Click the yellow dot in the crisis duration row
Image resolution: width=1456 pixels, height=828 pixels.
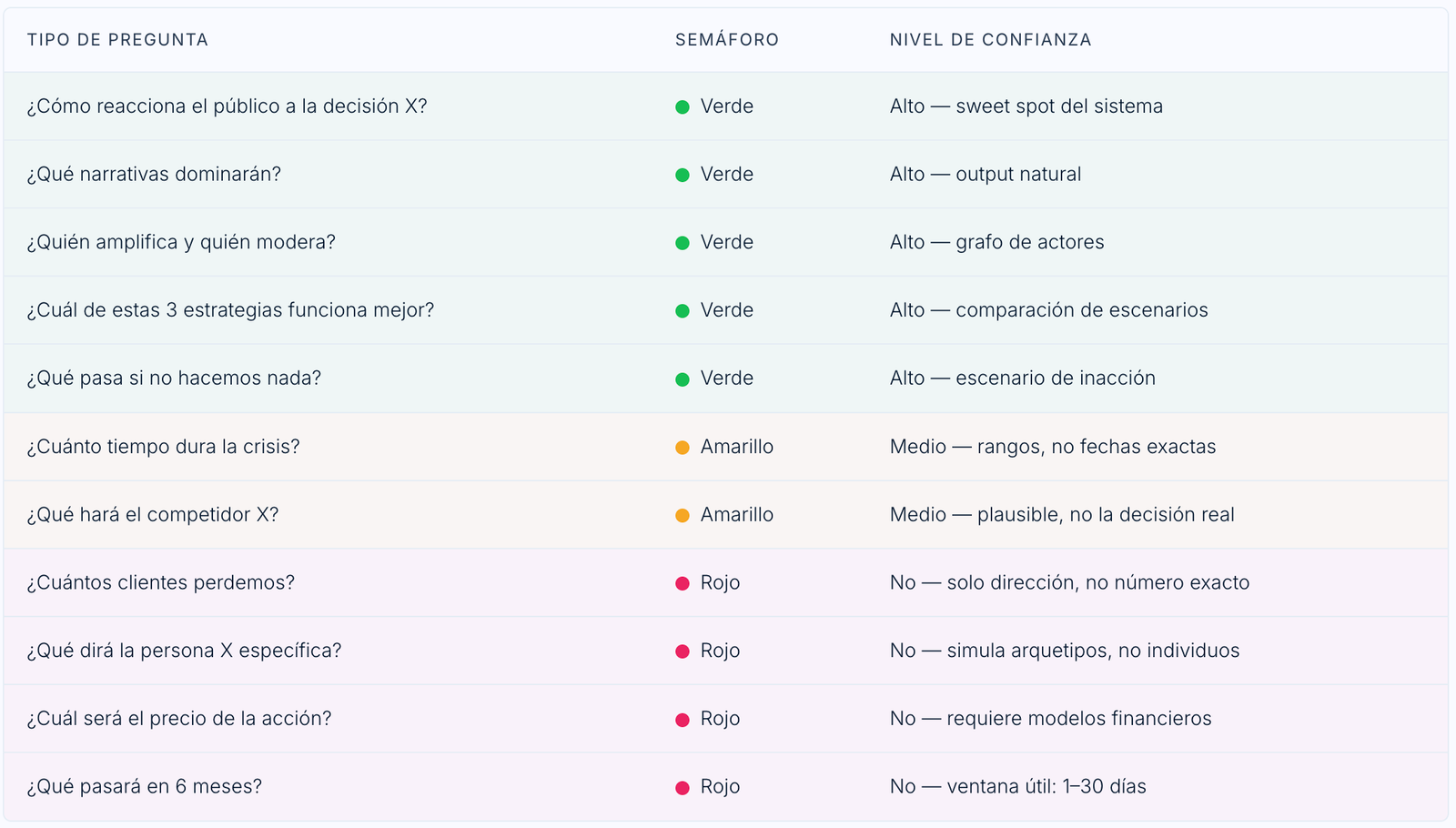682,448
